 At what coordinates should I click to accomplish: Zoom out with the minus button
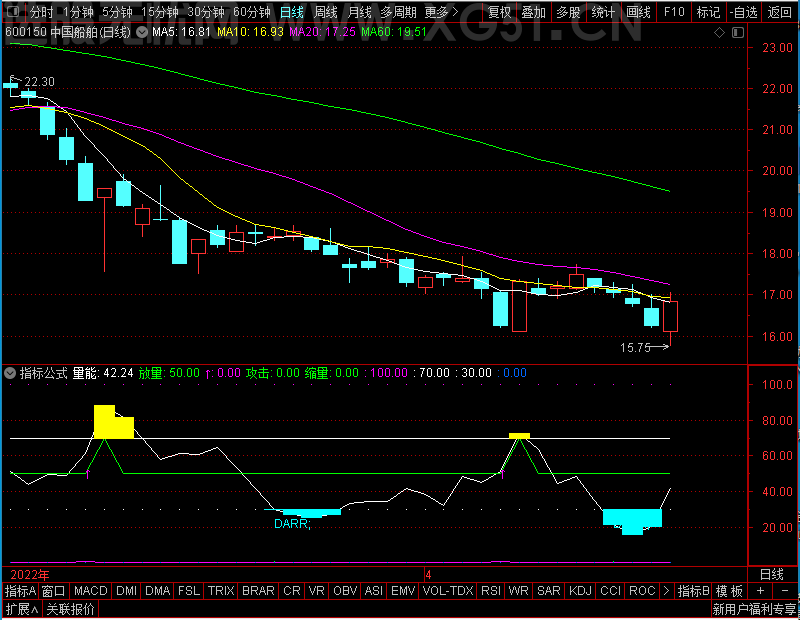(784, 591)
